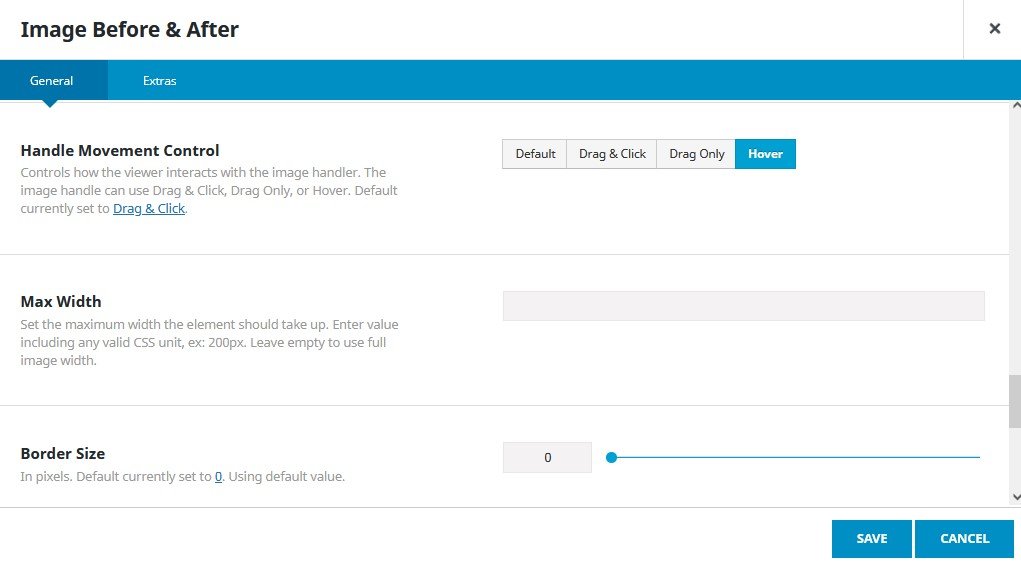This screenshot has height=564, width=1021.
Task: Close the Image Before & After dialog
Action: coord(994,29)
